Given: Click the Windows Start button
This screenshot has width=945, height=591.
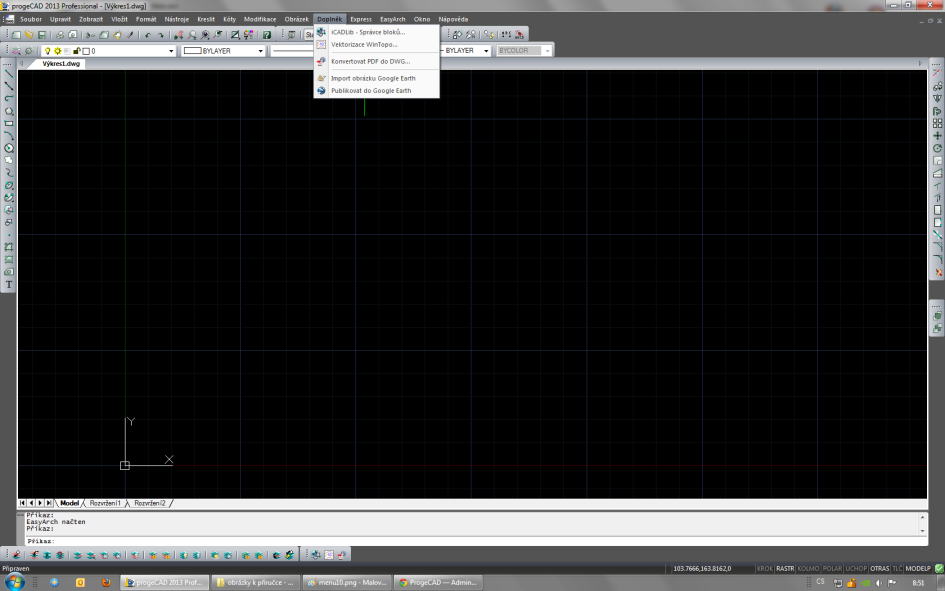Looking at the screenshot, I should [14, 582].
